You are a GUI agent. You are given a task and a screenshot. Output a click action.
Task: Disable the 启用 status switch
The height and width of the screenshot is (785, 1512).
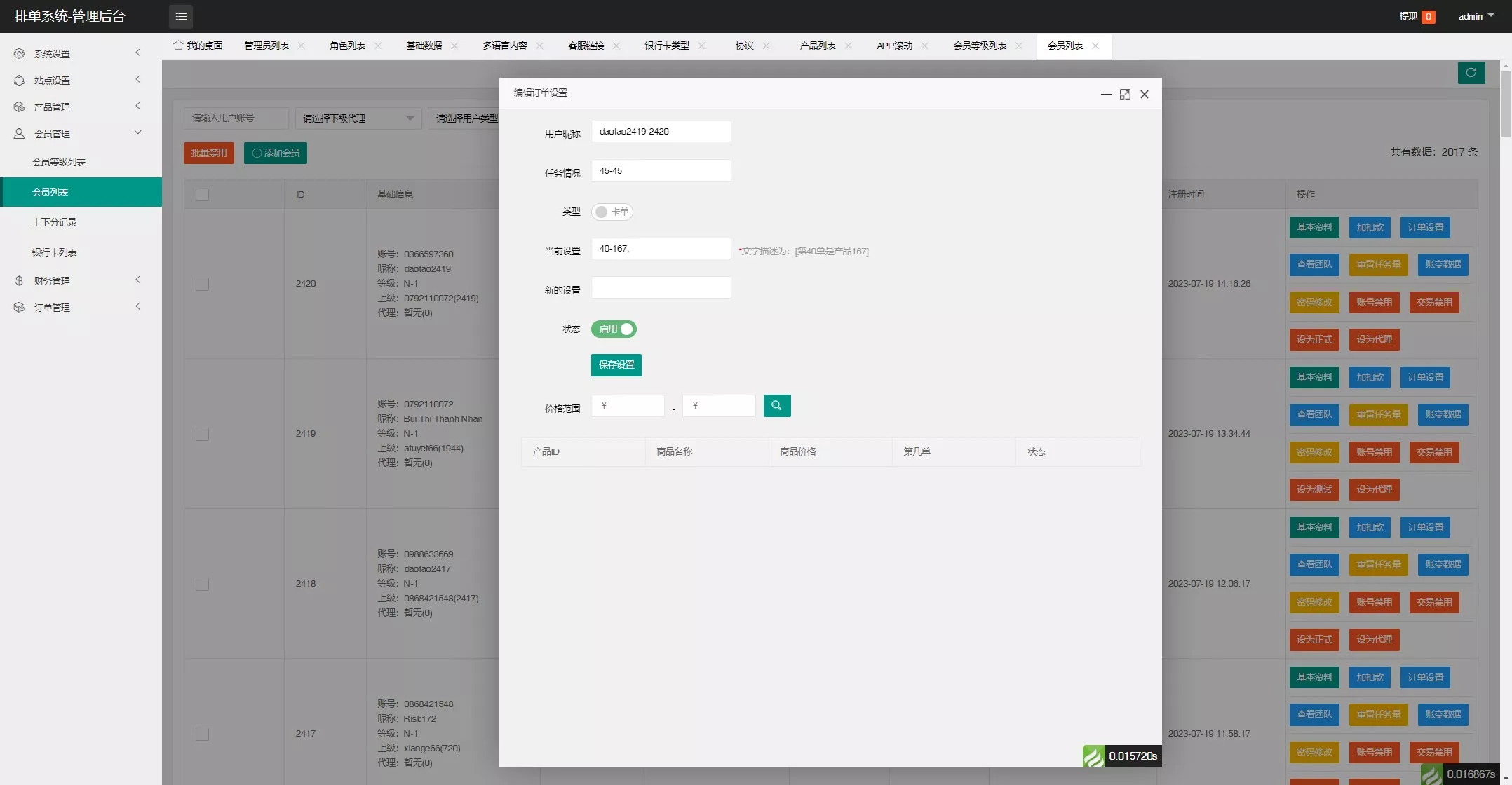[x=614, y=329]
